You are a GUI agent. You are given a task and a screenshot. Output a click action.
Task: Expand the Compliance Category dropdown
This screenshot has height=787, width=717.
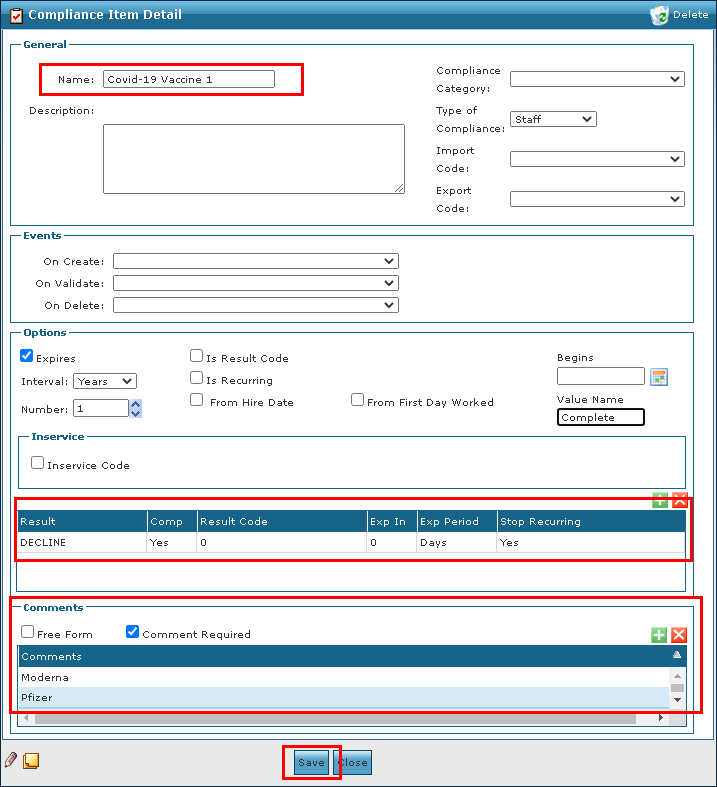[597, 79]
